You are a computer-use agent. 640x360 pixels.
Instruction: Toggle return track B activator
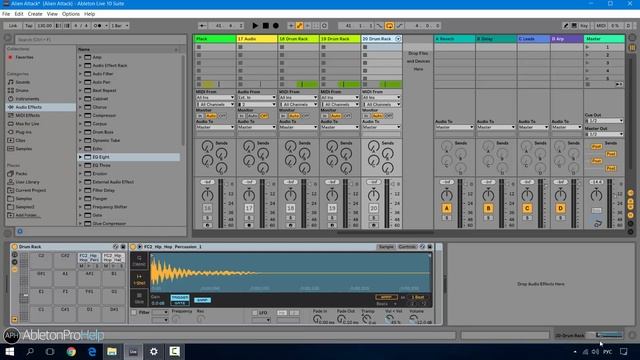coord(488,209)
